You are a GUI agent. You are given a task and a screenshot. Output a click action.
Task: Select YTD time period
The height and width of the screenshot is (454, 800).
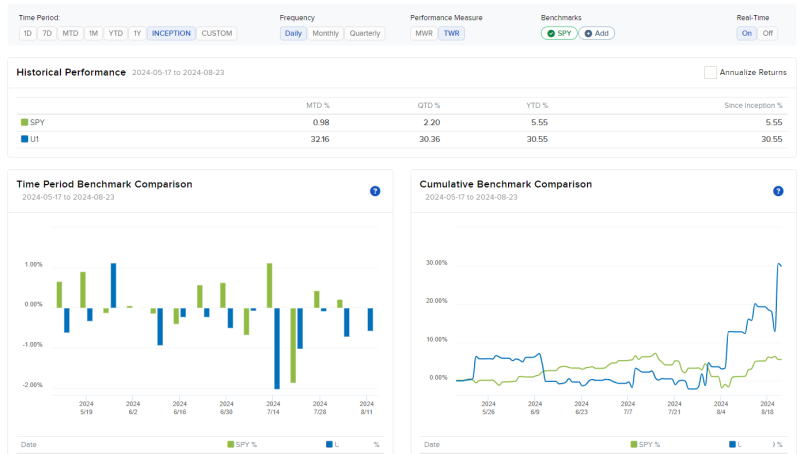pos(116,33)
